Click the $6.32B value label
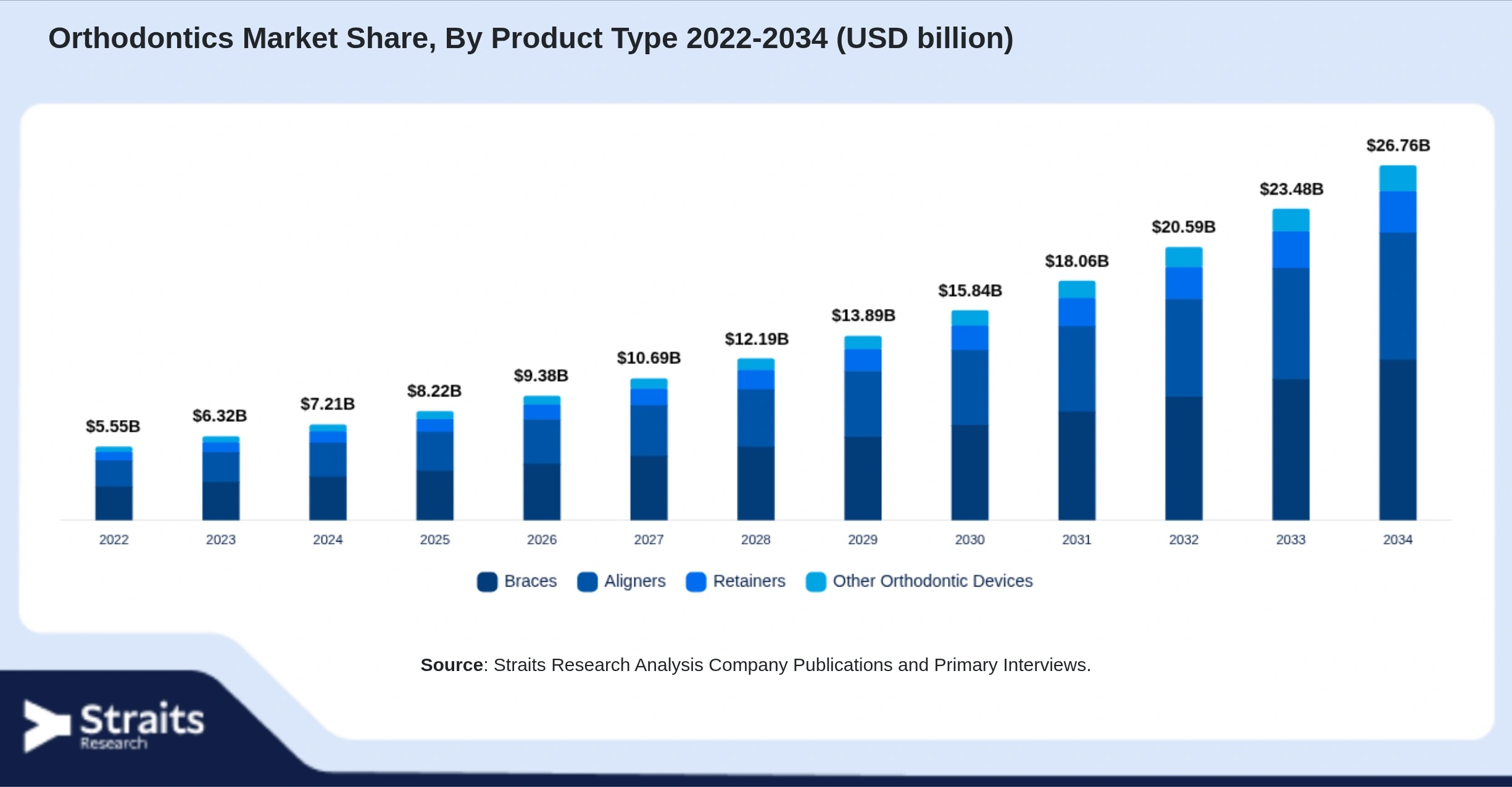This screenshot has height=787, width=1512. pos(220,416)
